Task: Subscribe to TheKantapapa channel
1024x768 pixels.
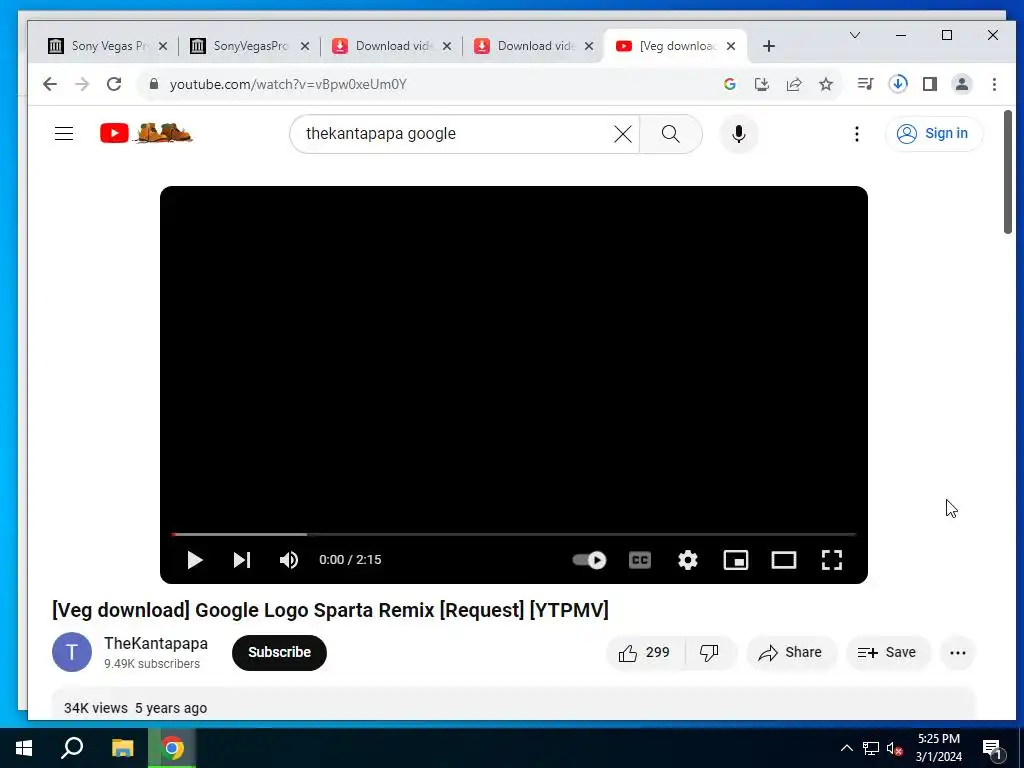Action: pos(279,652)
